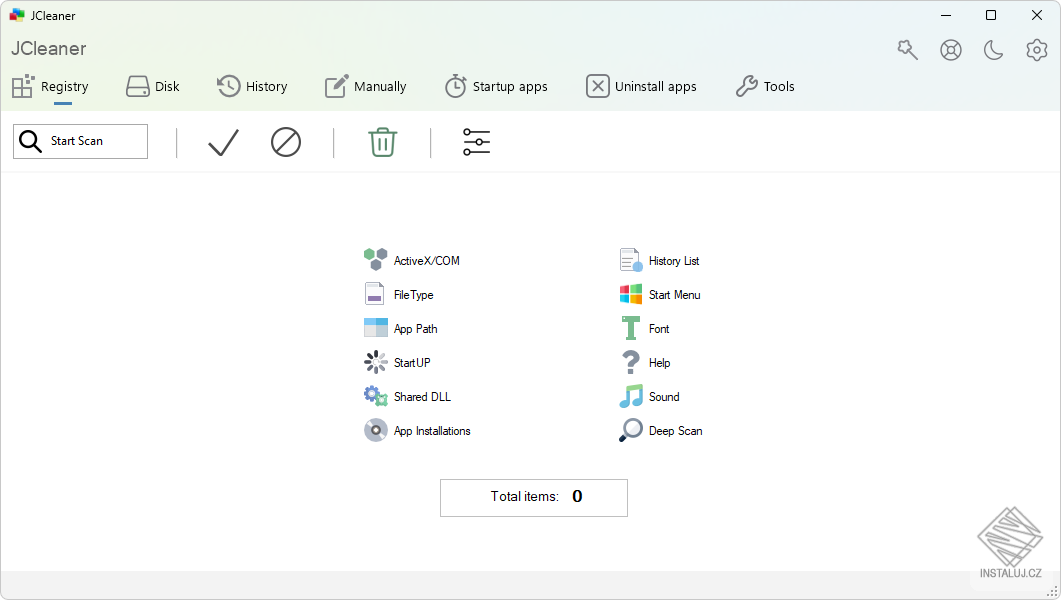Click the Start Menu Windows logo icon
The height and width of the screenshot is (600, 1061).
631,294
